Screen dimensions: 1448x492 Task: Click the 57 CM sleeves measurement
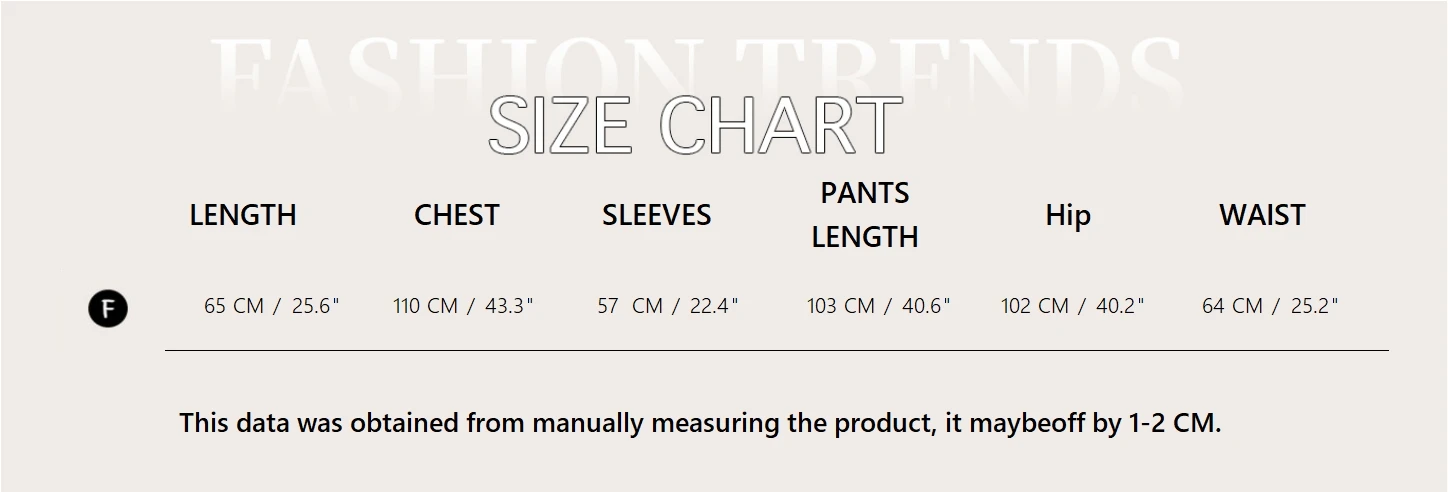click(630, 306)
